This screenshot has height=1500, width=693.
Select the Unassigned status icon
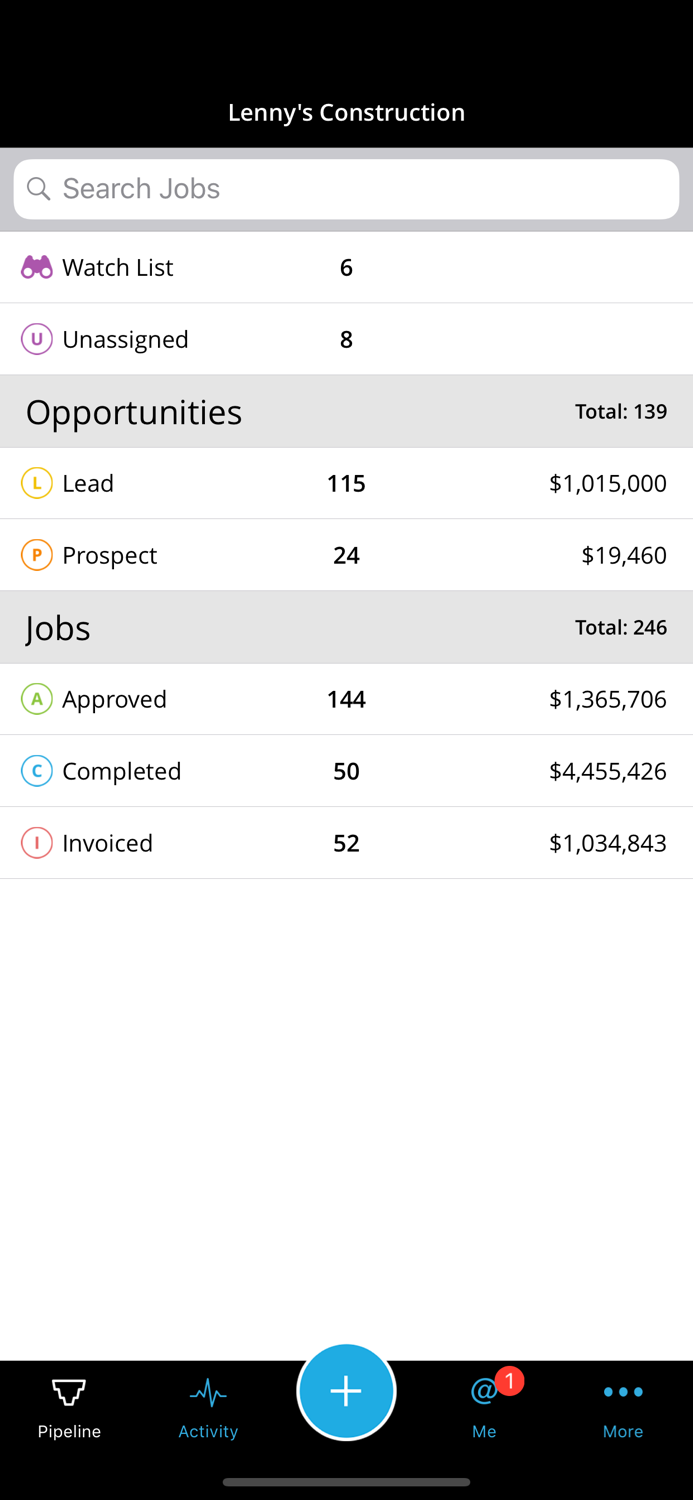36,339
